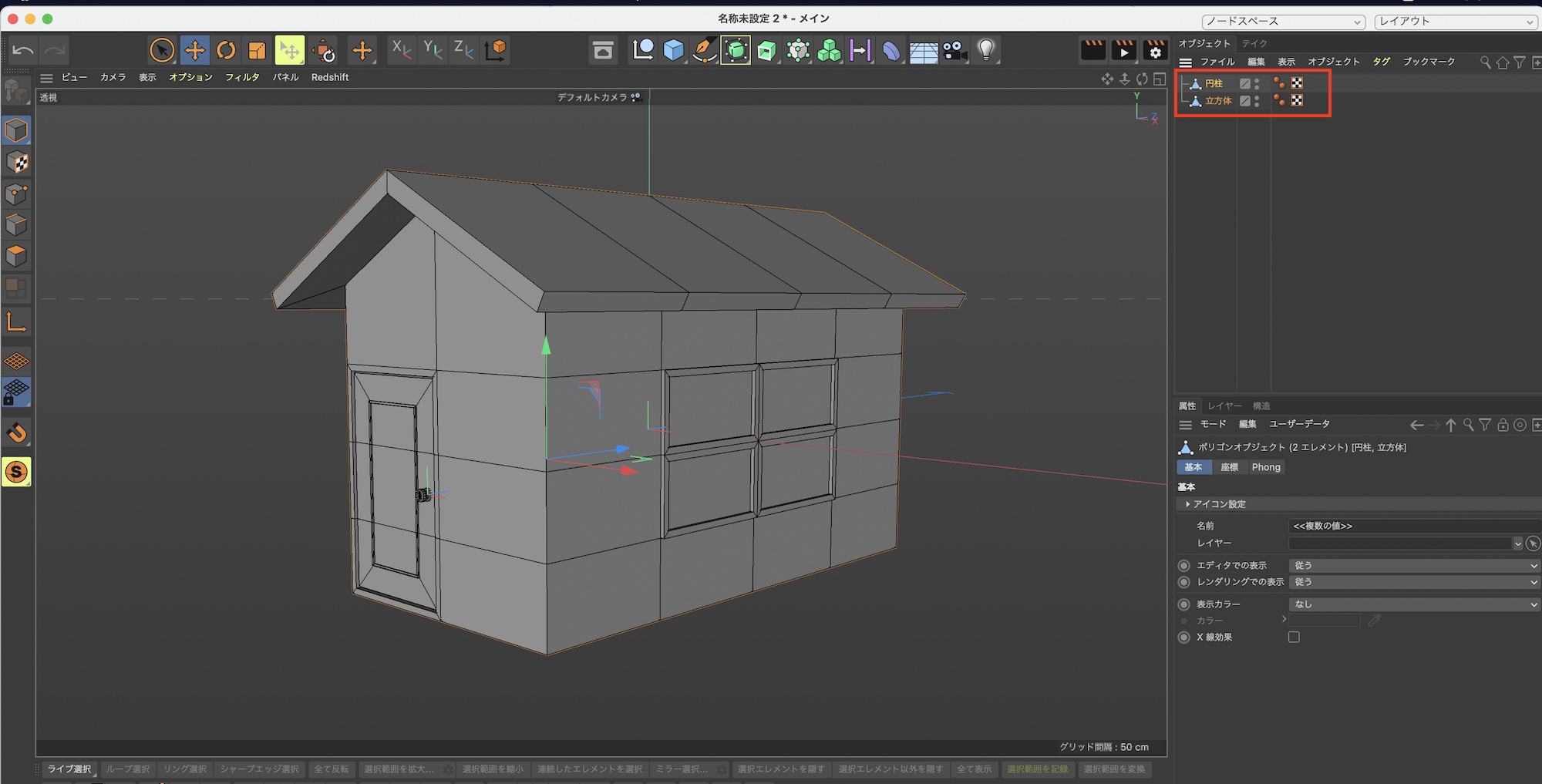Click the ループ選択 button

pos(128,769)
